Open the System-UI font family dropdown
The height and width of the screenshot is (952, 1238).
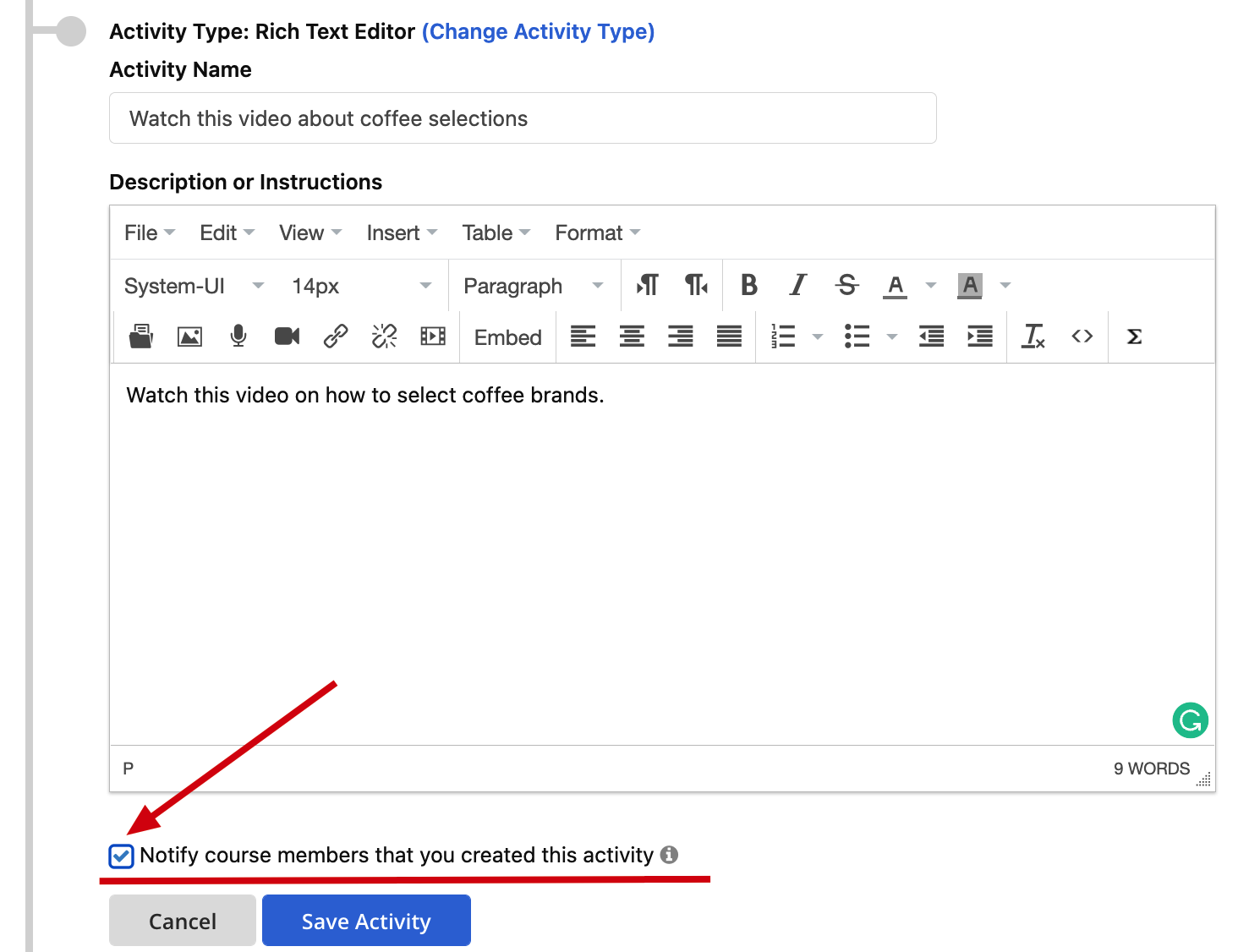[194, 286]
